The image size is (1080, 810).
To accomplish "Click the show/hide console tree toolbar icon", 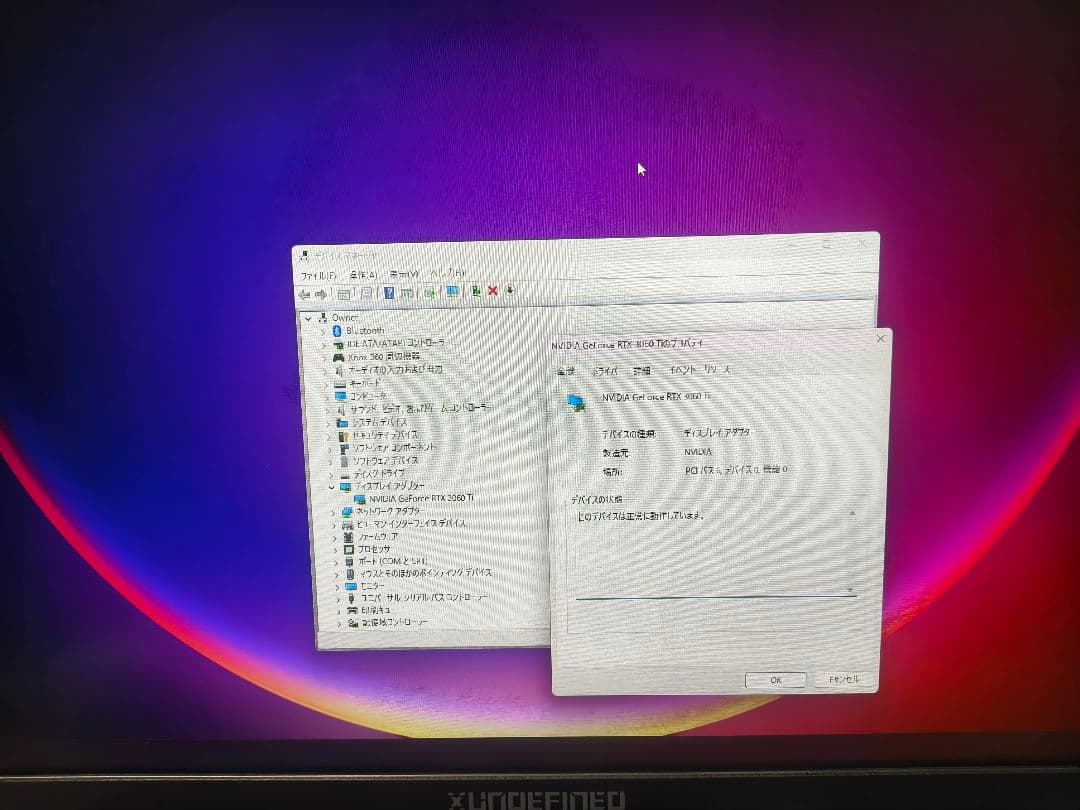I will point(344,294).
